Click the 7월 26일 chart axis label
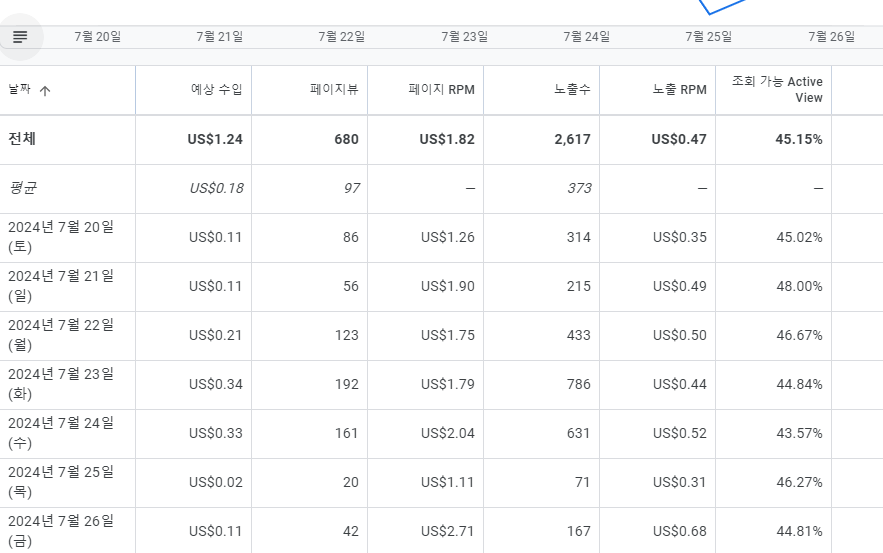883x553 pixels. tap(831, 37)
